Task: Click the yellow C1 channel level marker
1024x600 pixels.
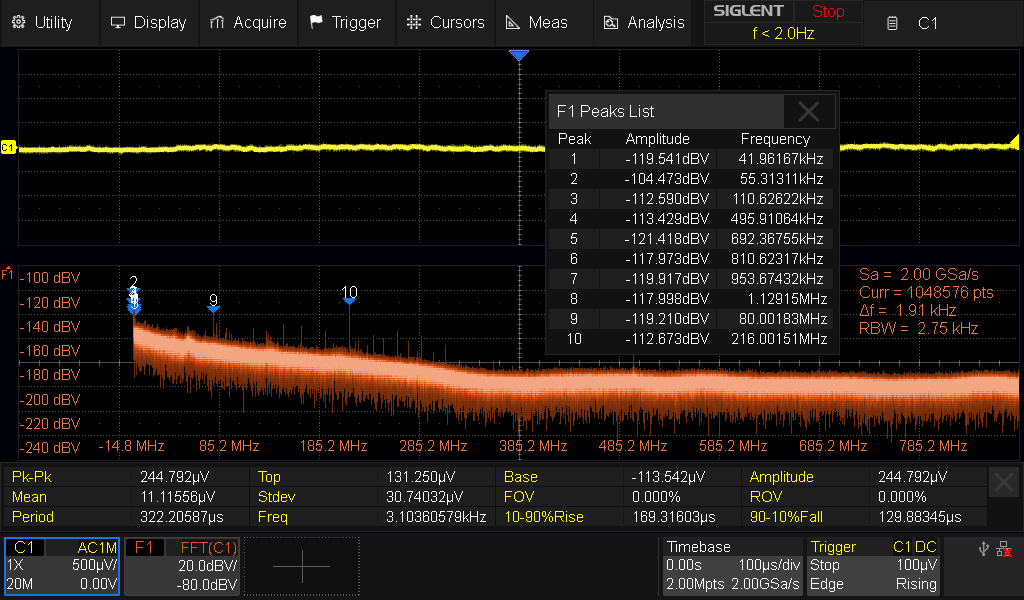Action: click(9, 148)
